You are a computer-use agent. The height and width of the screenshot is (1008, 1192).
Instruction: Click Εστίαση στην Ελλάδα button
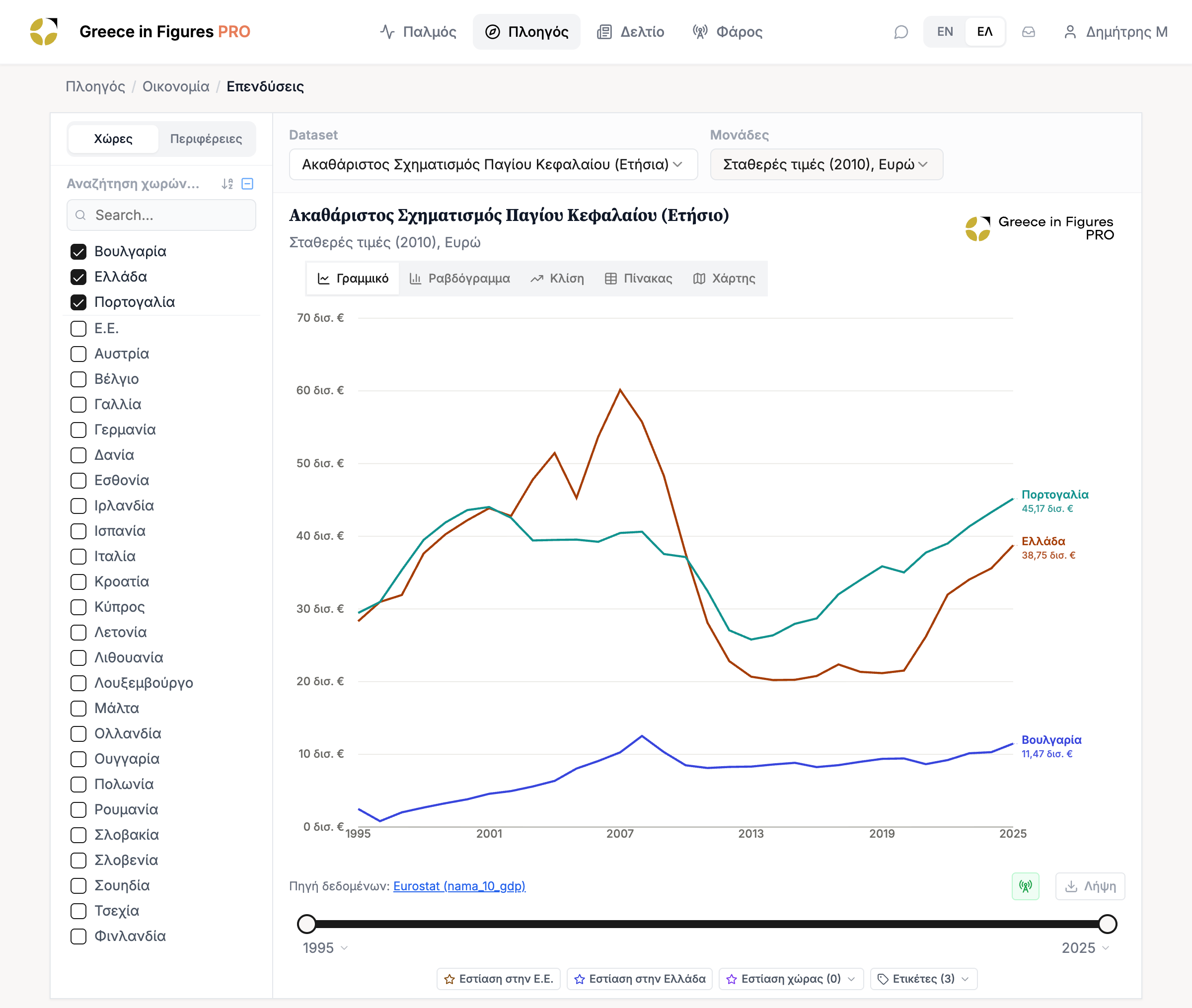[639, 979]
